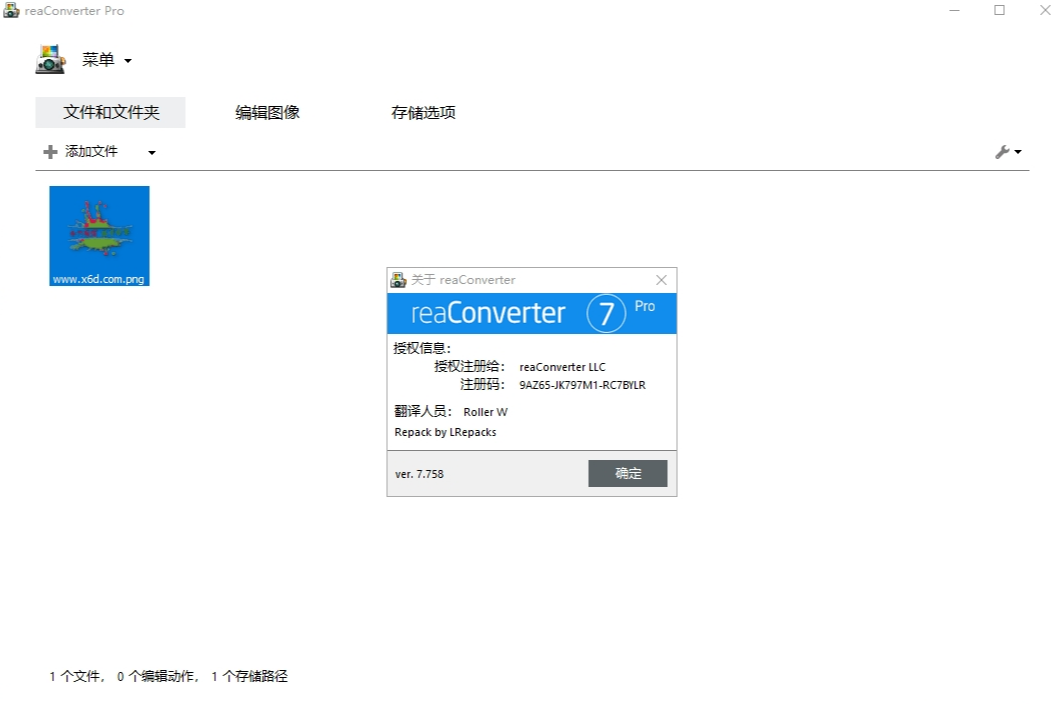This screenshot has height=704, width=1063.
Task: Select the www.x6d.com.png thumbnail
Action: point(99,235)
